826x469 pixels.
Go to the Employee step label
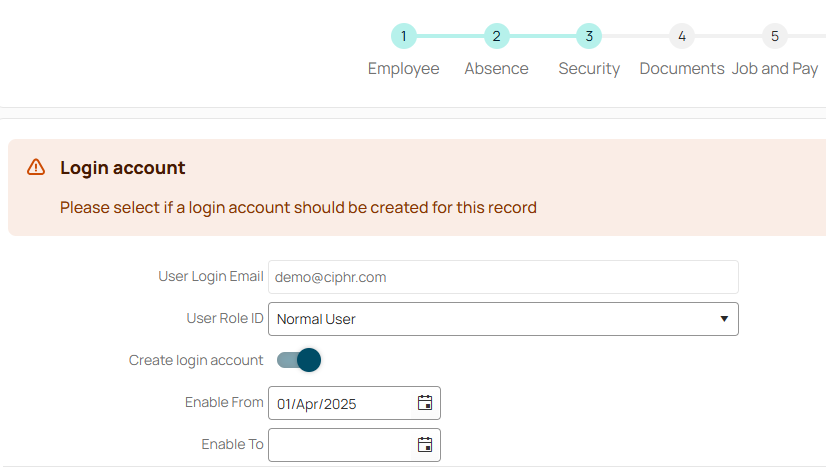(x=404, y=69)
